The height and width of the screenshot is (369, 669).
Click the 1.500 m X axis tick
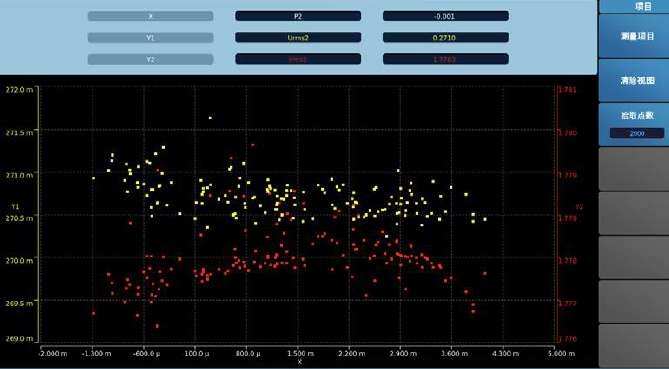[x=301, y=353]
